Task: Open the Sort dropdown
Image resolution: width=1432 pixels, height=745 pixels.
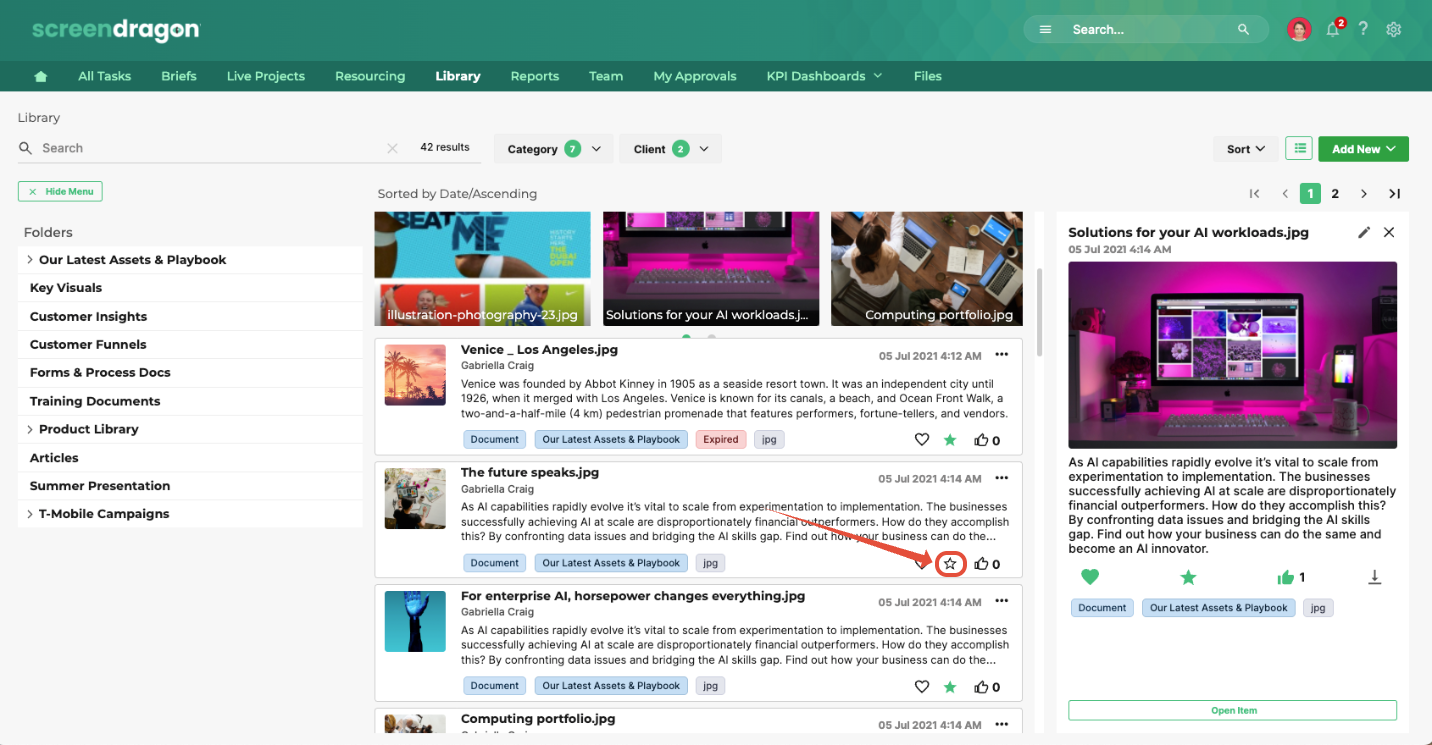Action: pos(1246,149)
